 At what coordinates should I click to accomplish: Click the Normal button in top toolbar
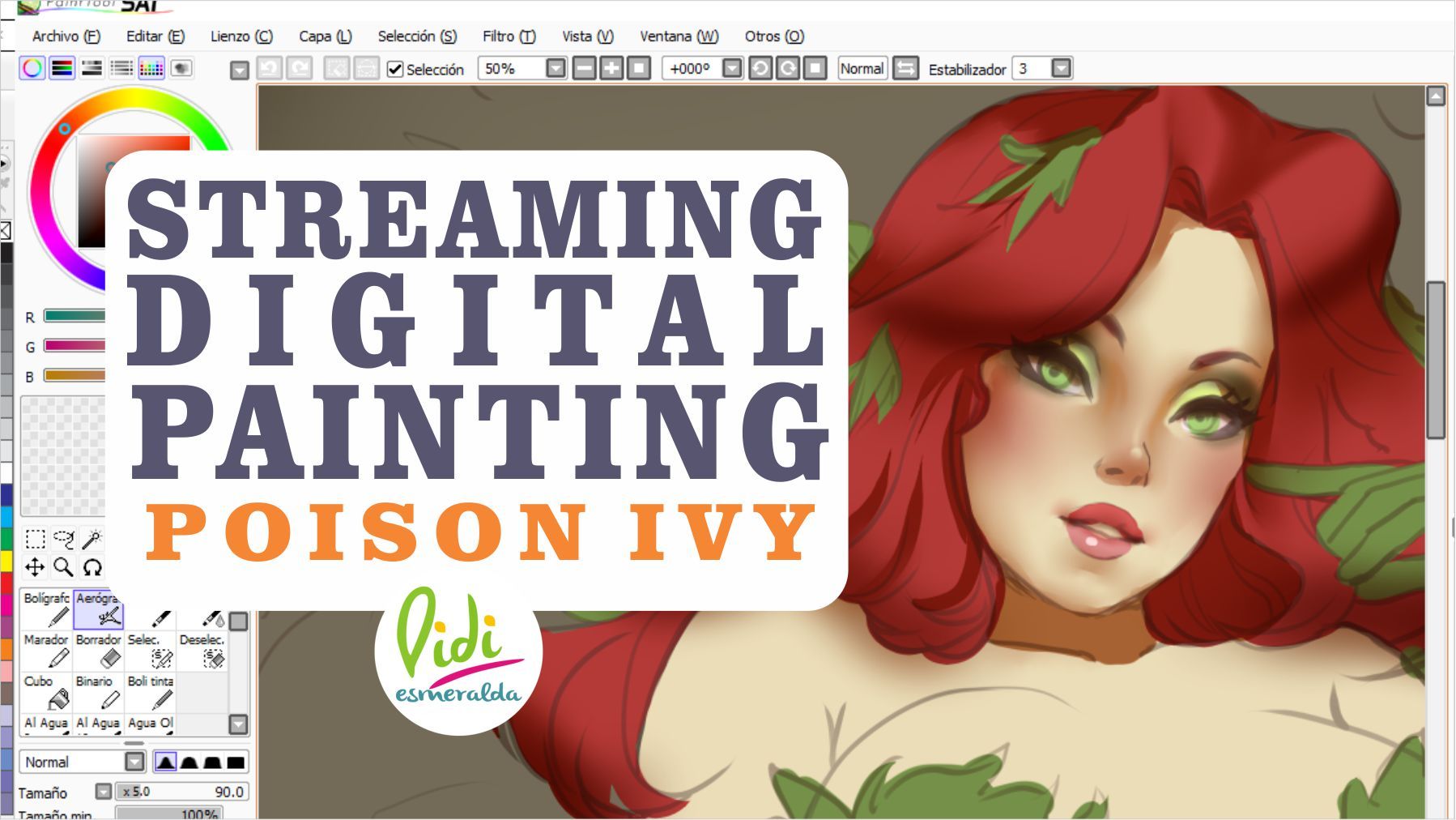[862, 69]
